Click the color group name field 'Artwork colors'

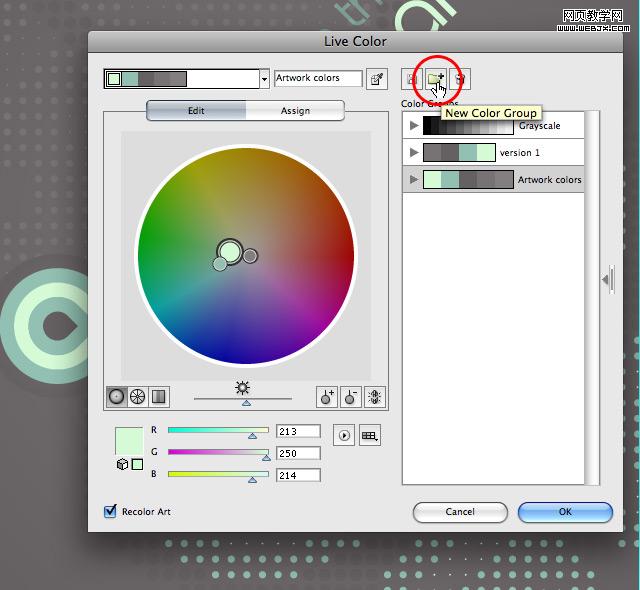(318, 78)
